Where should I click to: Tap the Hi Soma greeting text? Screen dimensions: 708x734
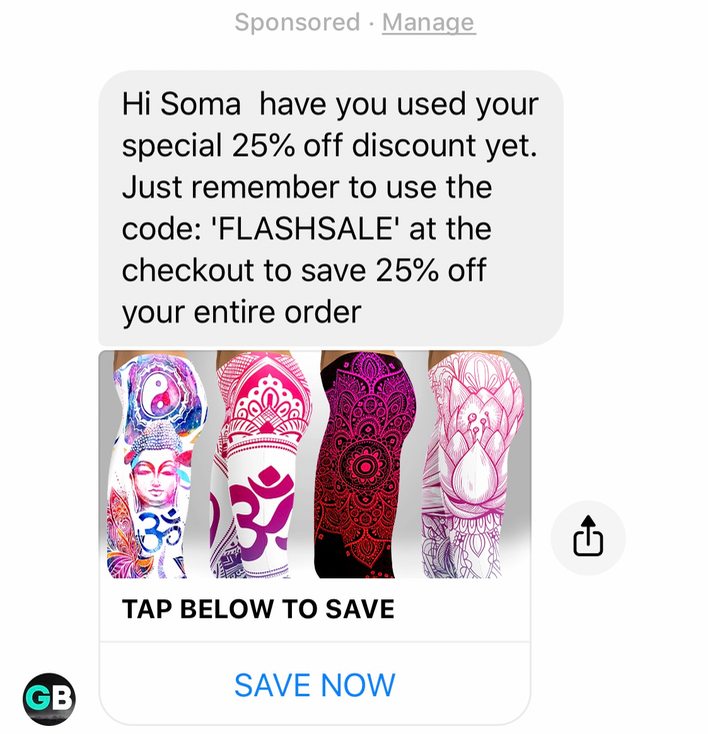pos(181,104)
